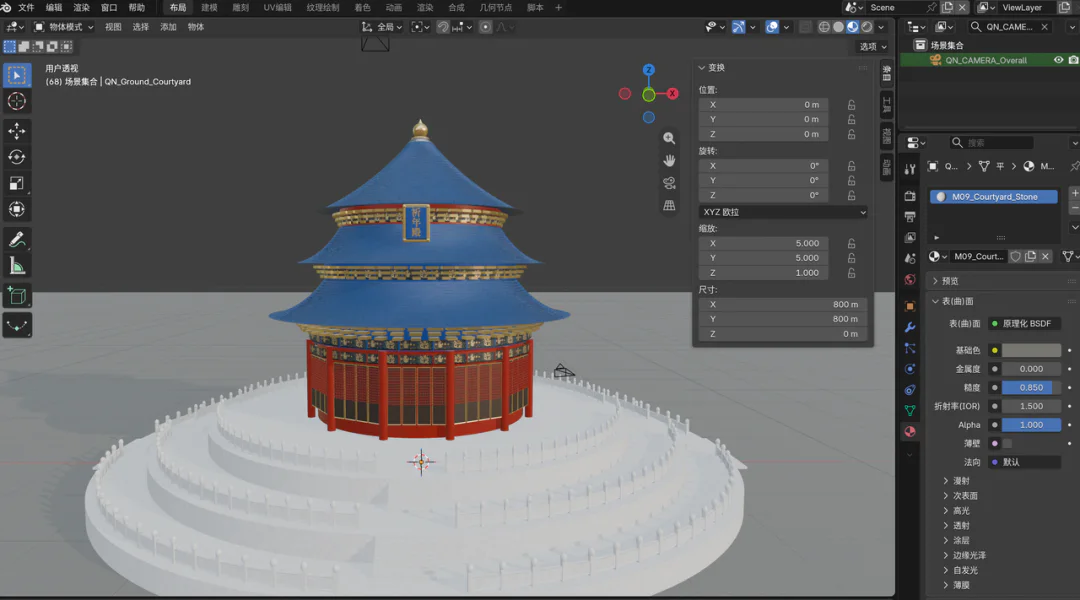1080x600 pixels.
Task: Open the Modifiers wrench properties tab
Action: (910, 327)
